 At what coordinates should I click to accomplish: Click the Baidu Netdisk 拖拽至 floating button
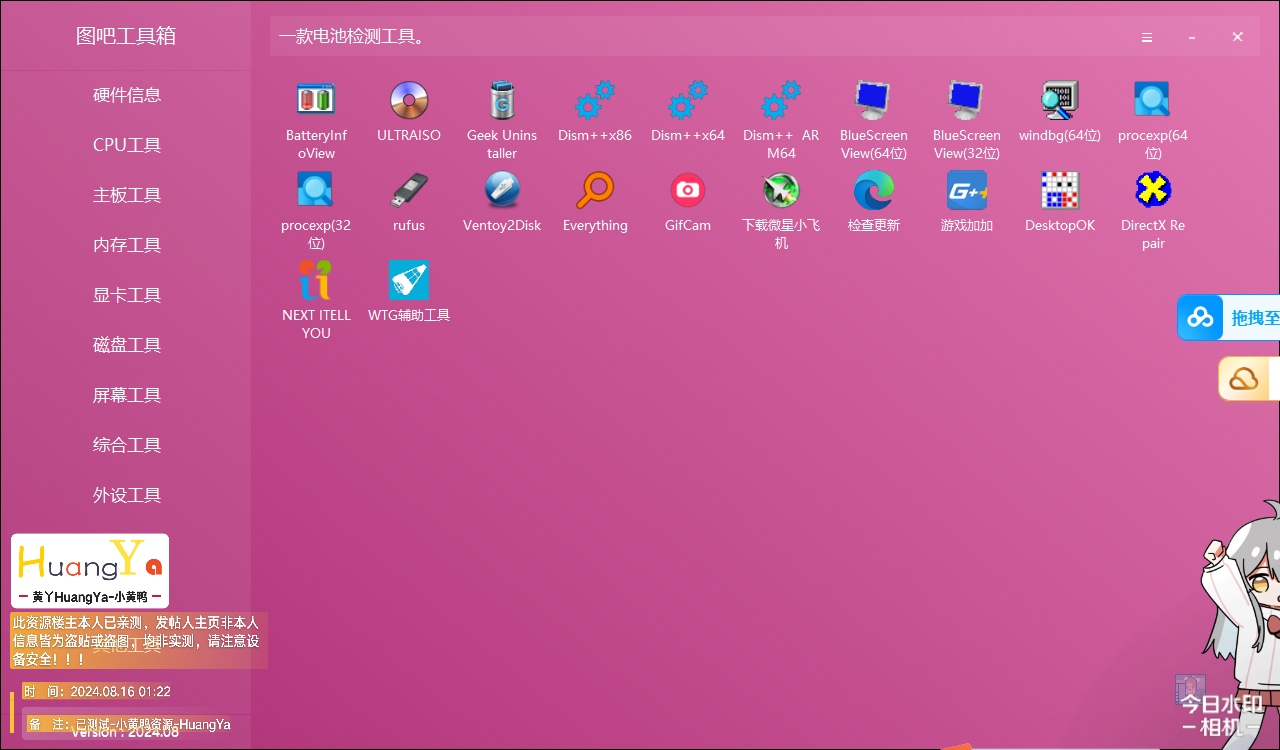pos(1229,318)
